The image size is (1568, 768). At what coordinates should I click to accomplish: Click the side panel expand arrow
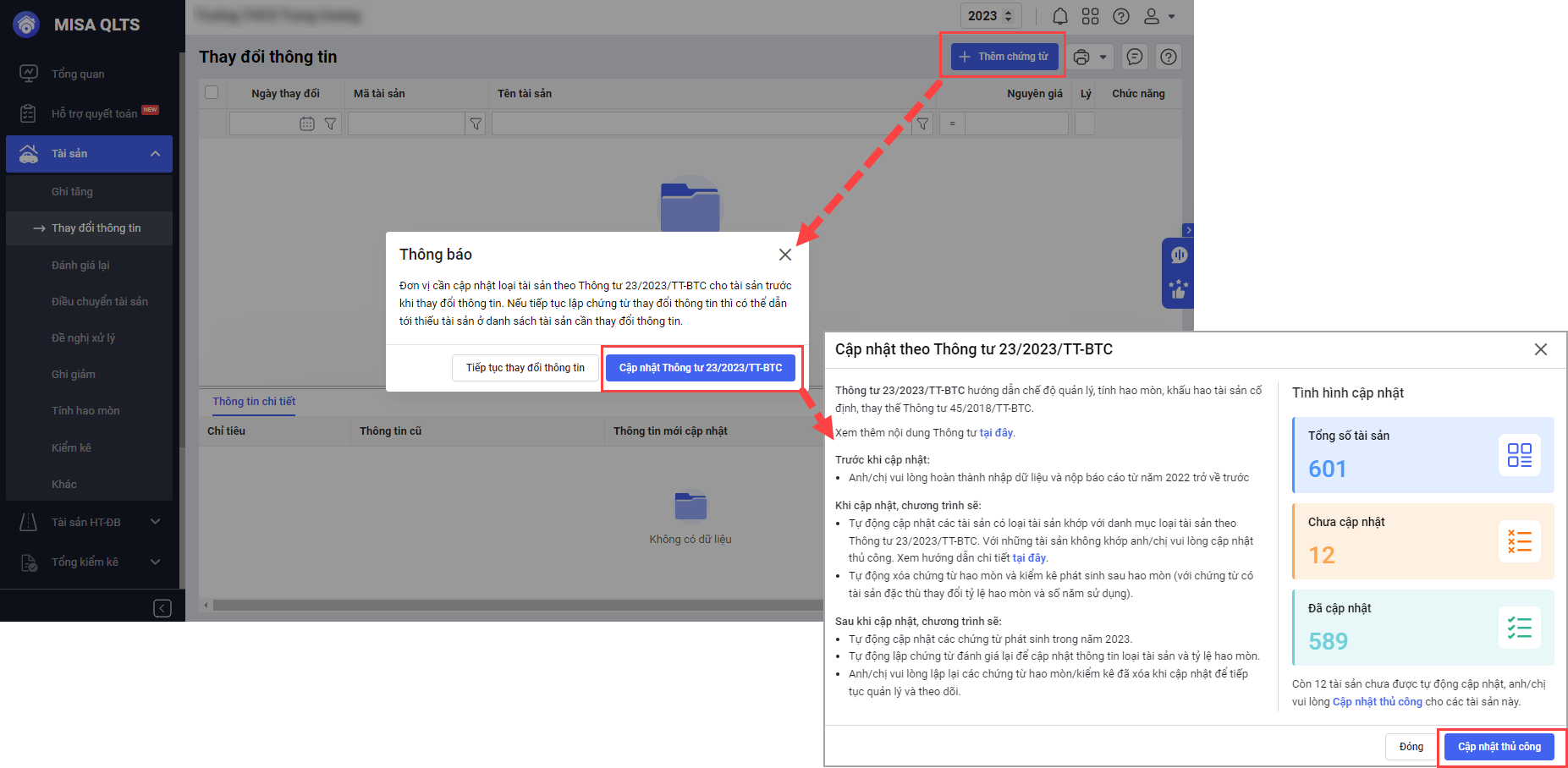pos(1188,230)
